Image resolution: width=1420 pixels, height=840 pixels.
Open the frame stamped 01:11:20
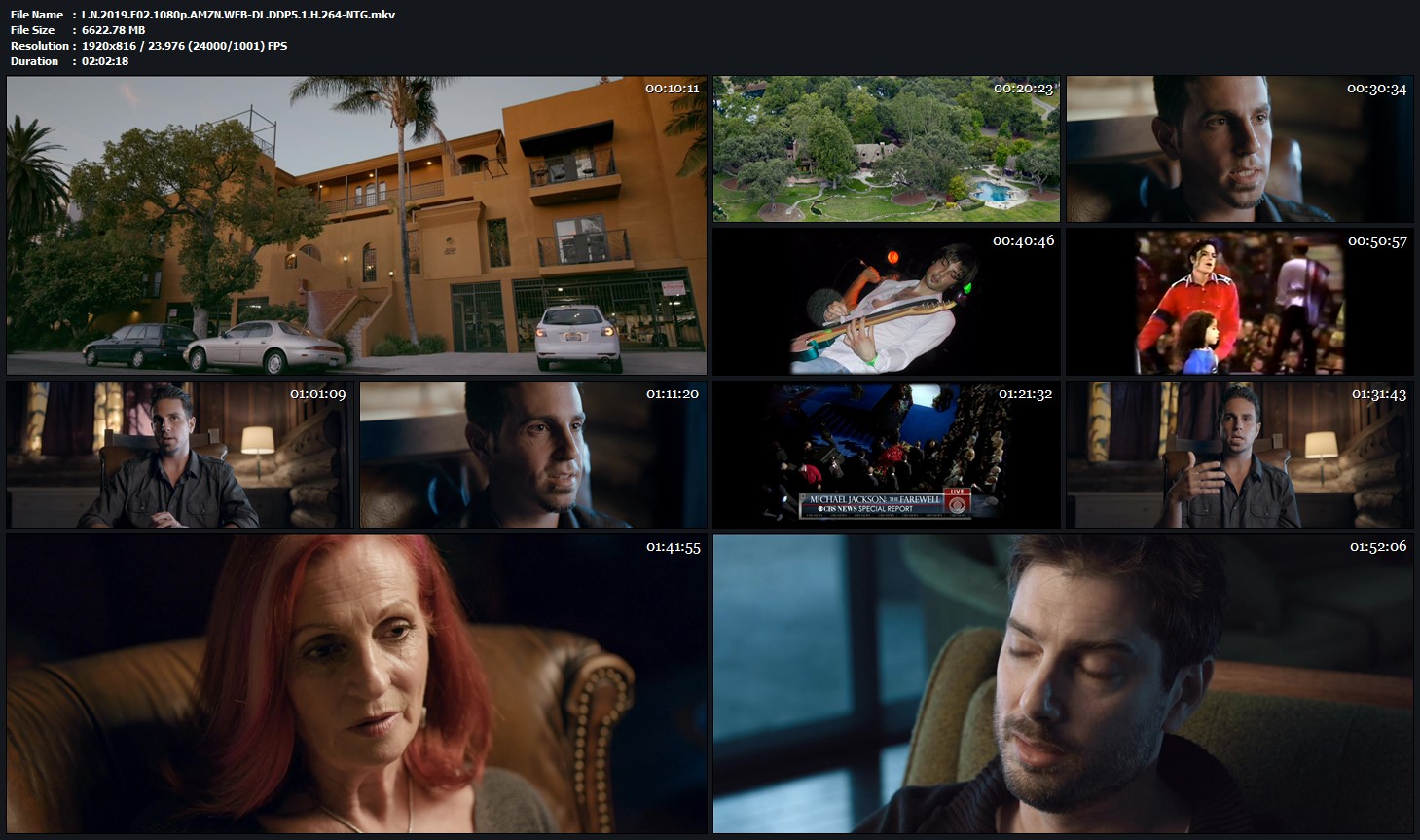(532, 455)
